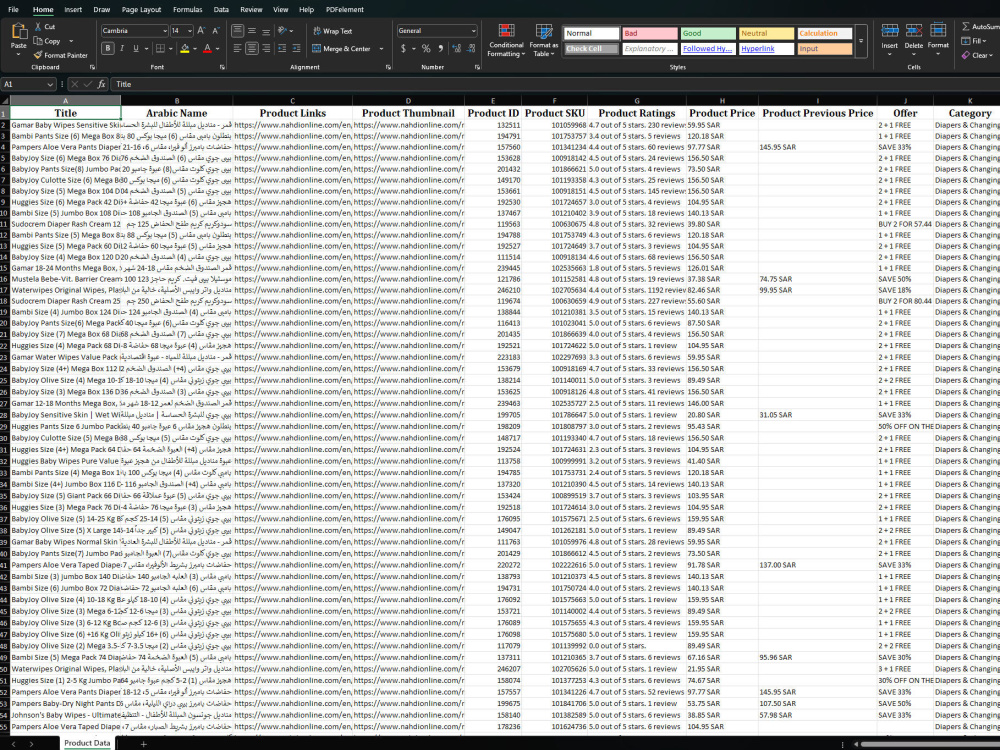
Task: Open the font size 14 dropdown
Action: (190, 31)
